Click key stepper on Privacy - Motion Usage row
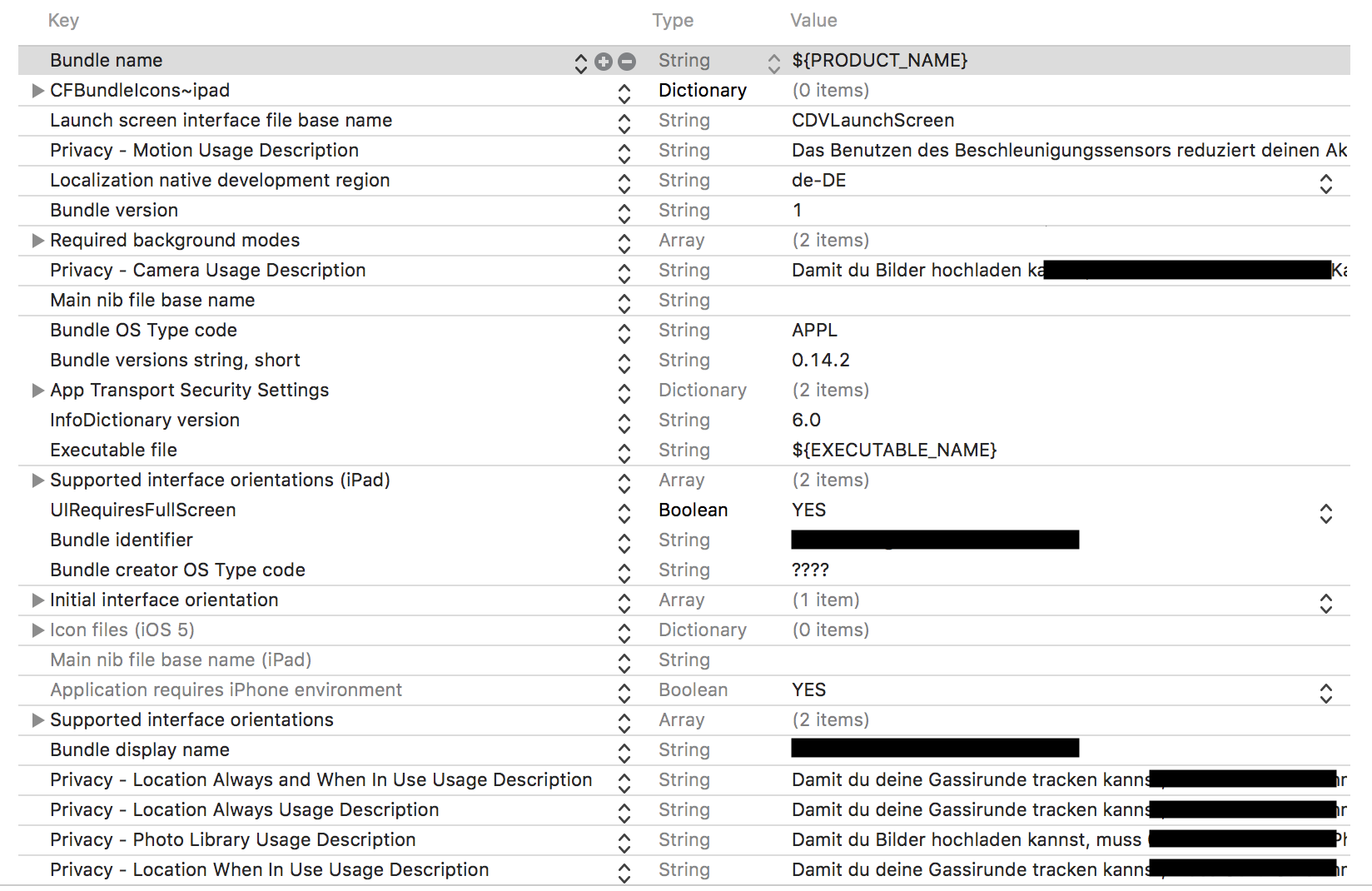Viewport: 1372px width, 891px height. click(x=624, y=153)
